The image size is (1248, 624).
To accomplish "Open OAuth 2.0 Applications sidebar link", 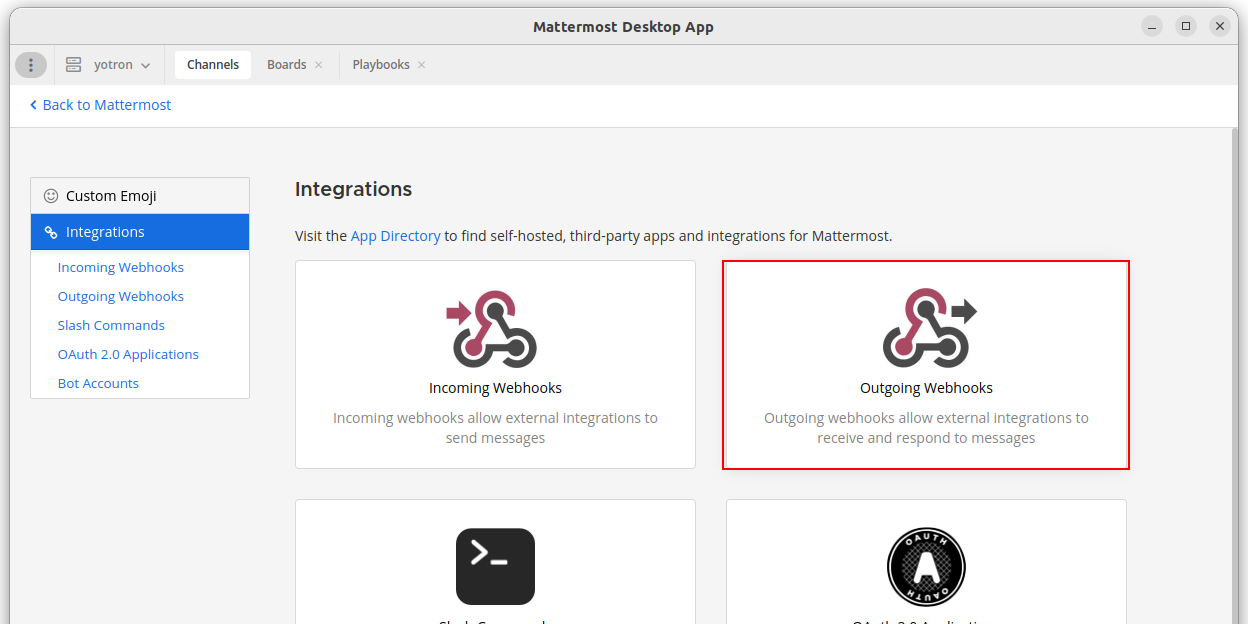I will (128, 354).
